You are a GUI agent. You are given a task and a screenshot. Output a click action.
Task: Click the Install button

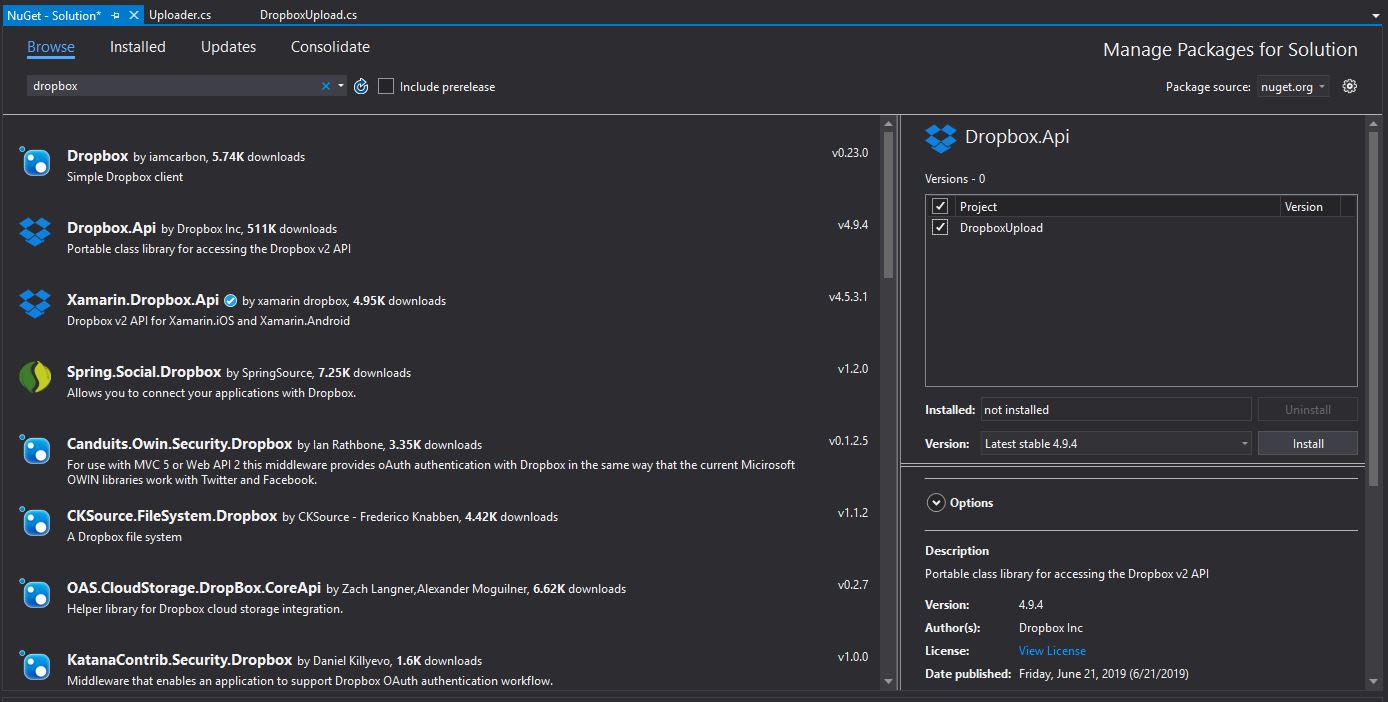(x=1307, y=443)
